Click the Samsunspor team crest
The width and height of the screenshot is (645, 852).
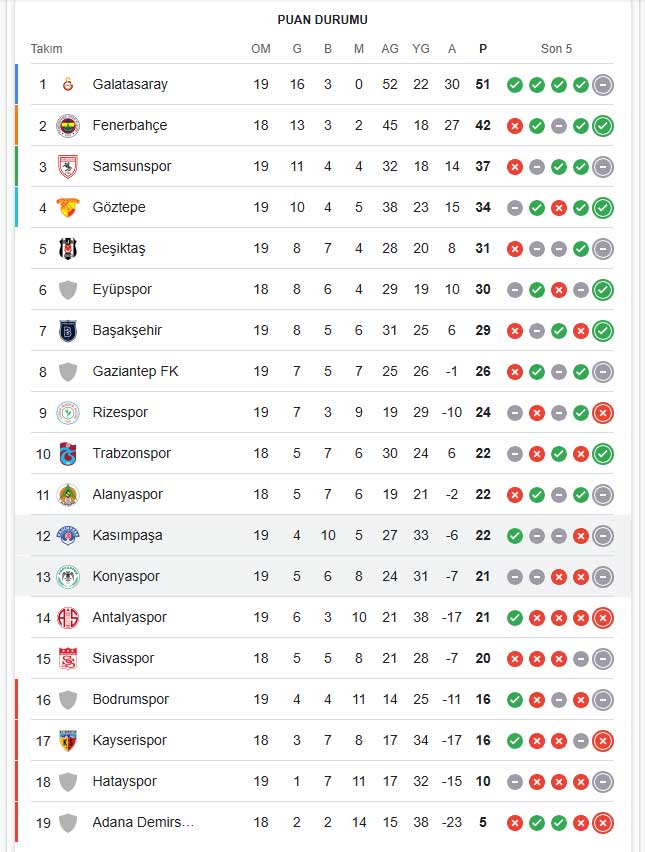(68, 166)
